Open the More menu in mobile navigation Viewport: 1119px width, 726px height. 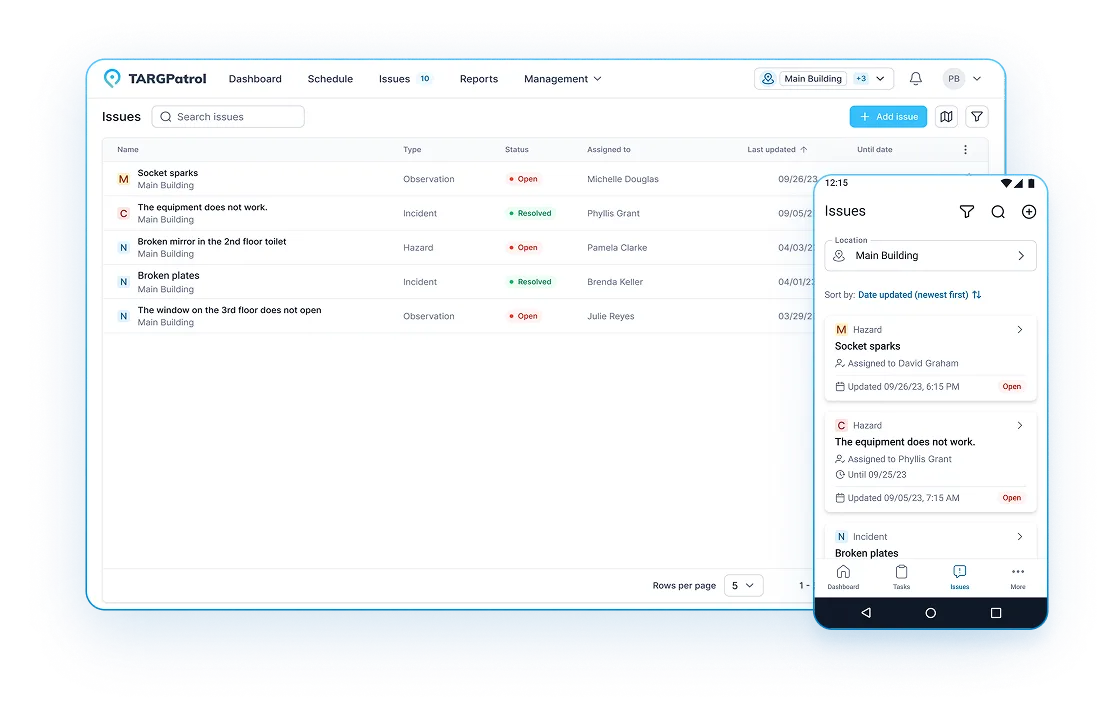pyautogui.click(x=1017, y=577)
